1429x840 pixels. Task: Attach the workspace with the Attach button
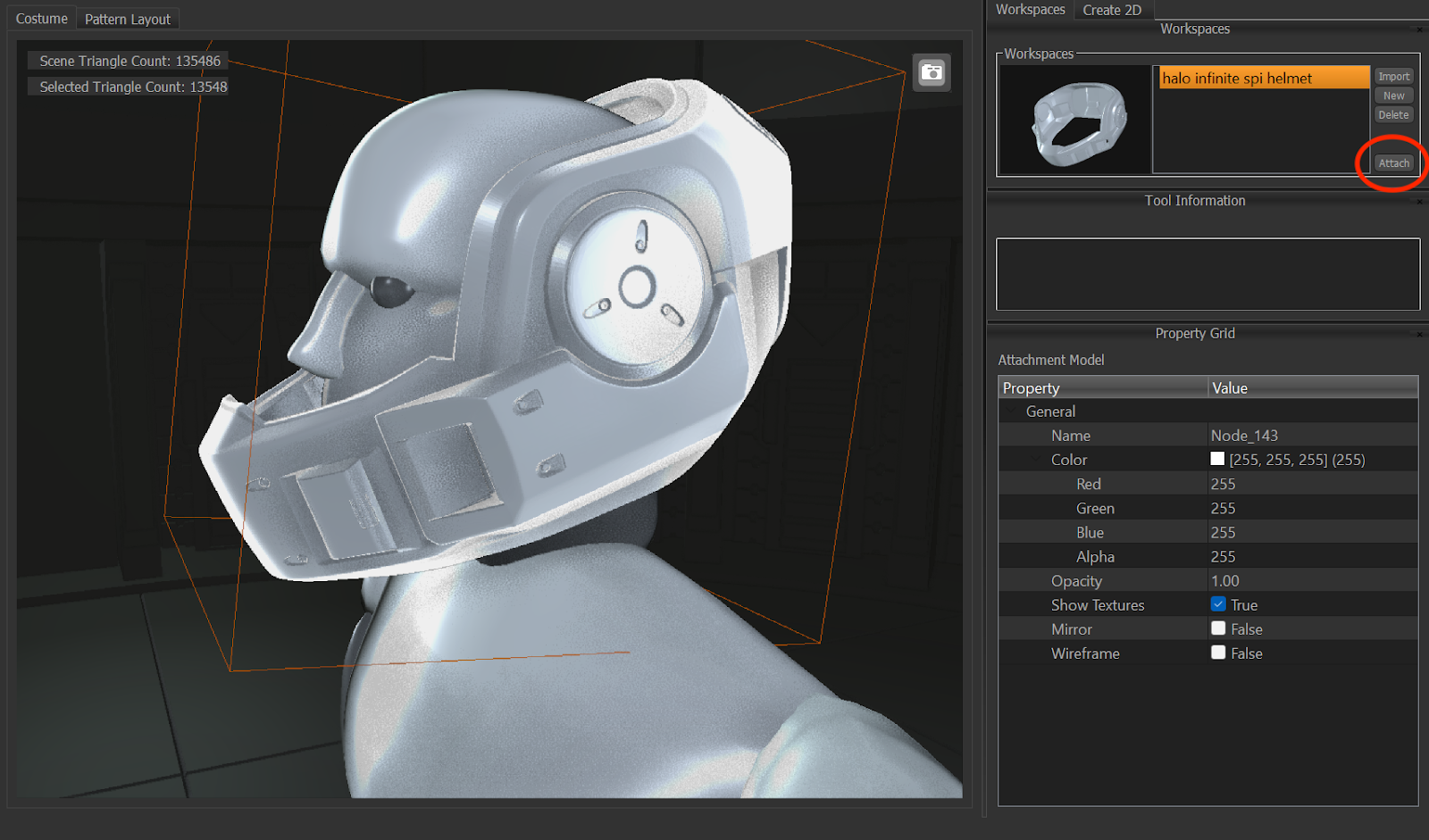1393,163
